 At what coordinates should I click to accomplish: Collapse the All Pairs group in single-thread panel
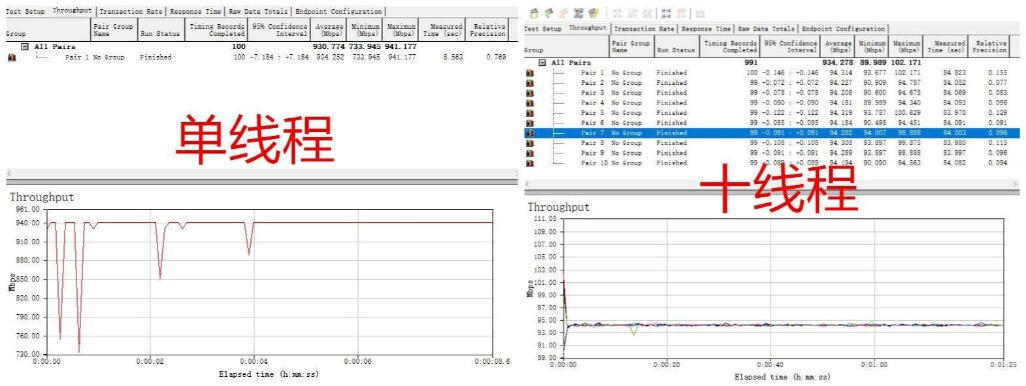[25, 47]
